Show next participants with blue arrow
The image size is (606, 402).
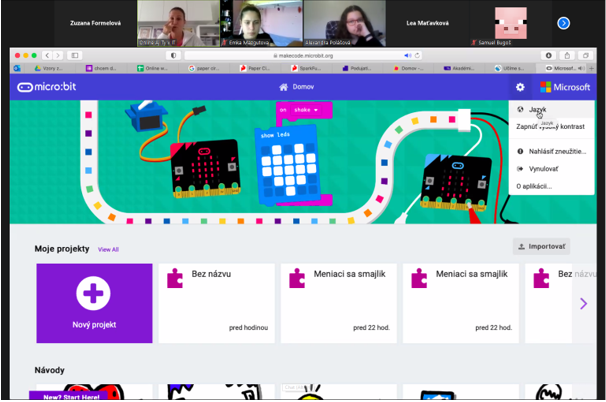pos(563,23)
